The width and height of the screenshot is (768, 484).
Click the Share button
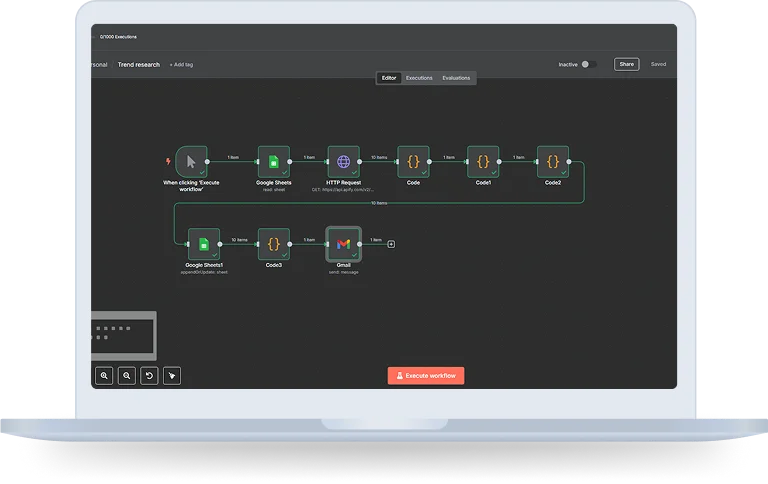(x=626, y=64)
